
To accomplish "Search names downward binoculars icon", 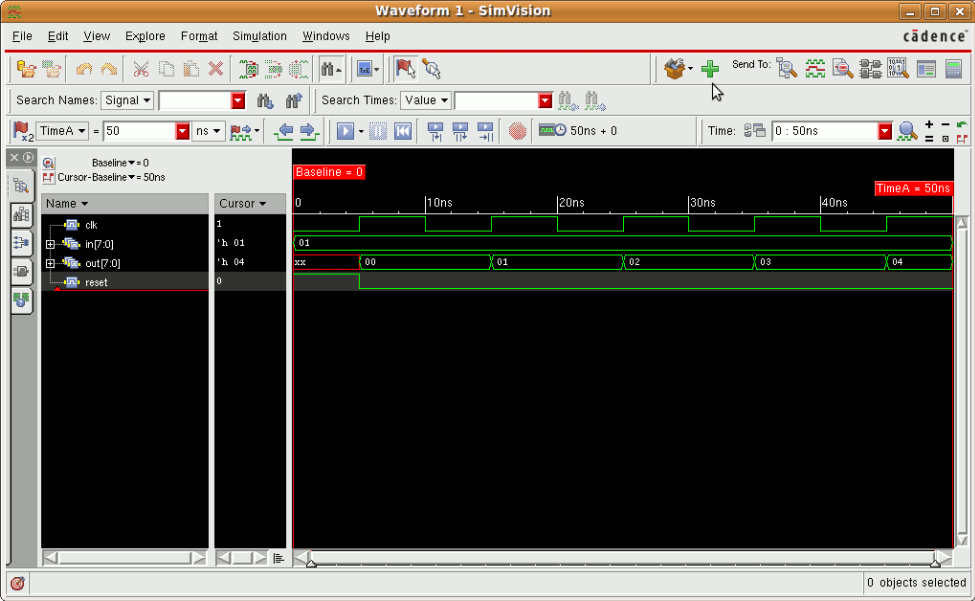I will (265, 100).
